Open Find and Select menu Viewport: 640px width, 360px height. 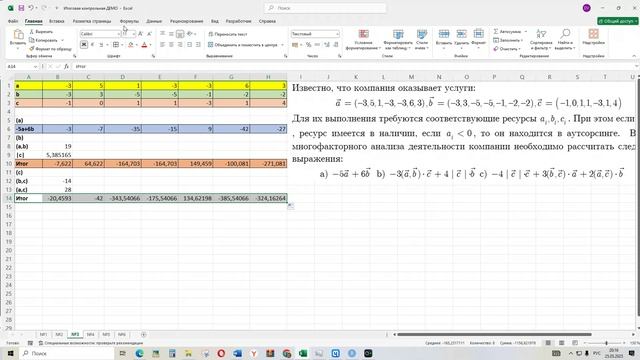tap(565, 40)
